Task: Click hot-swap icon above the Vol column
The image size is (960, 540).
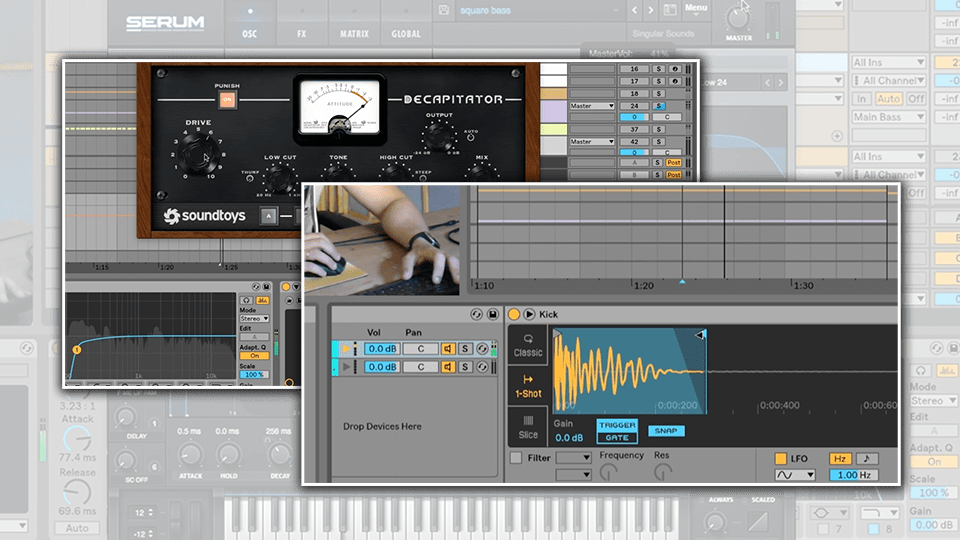Action: (x=476, y=314)
